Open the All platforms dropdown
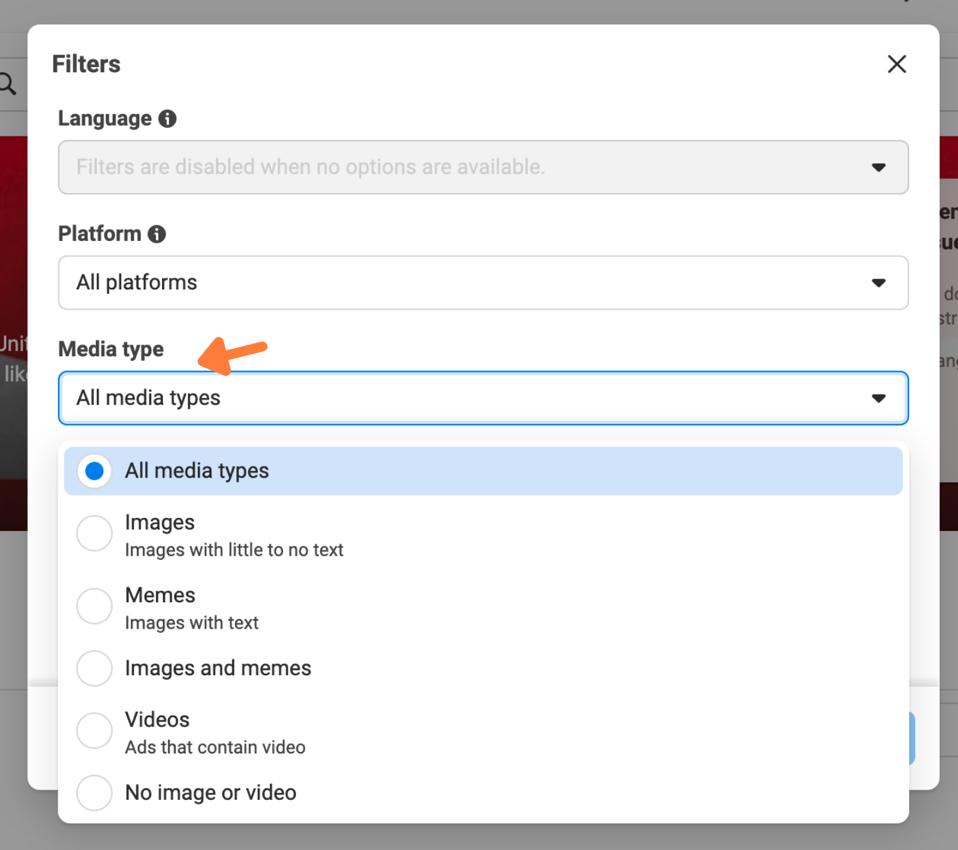The image size is (958, 850). (483, 282)
